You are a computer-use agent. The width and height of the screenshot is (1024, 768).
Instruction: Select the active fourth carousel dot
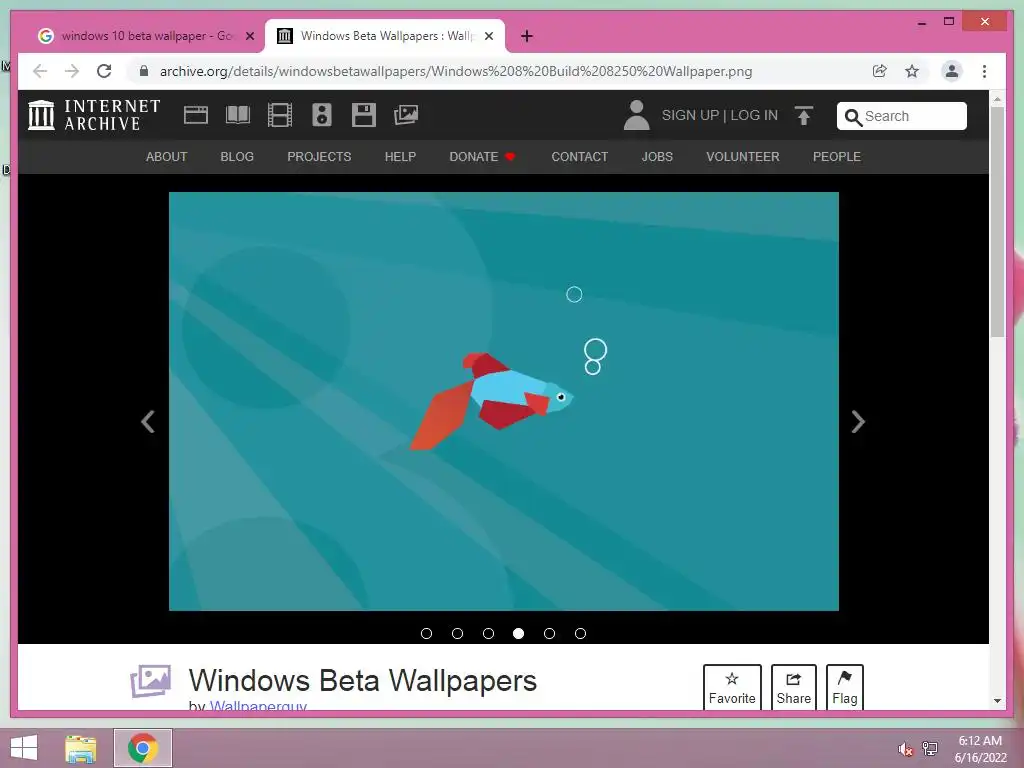[x=519, y=633]
